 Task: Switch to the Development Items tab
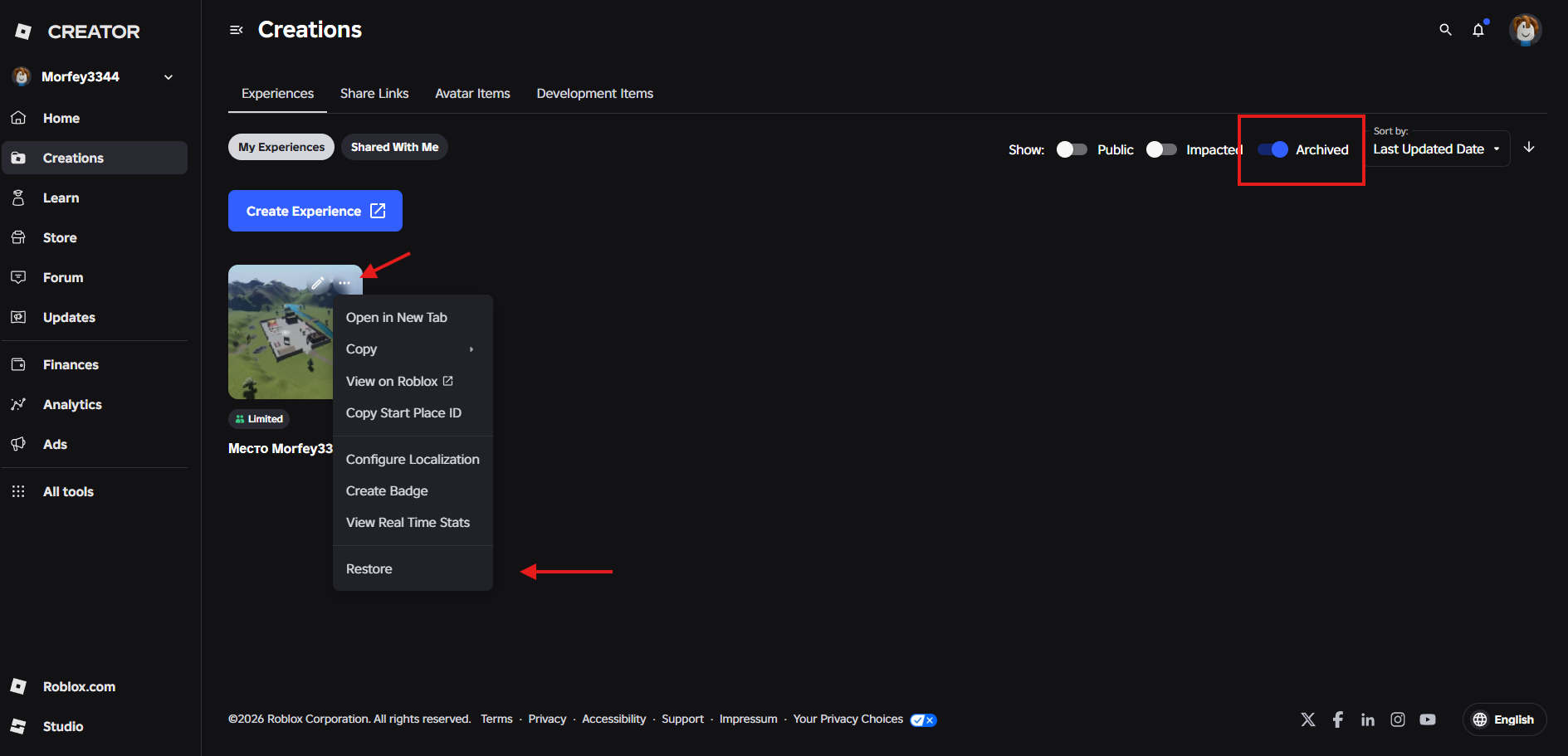click(x=595, y=94)
